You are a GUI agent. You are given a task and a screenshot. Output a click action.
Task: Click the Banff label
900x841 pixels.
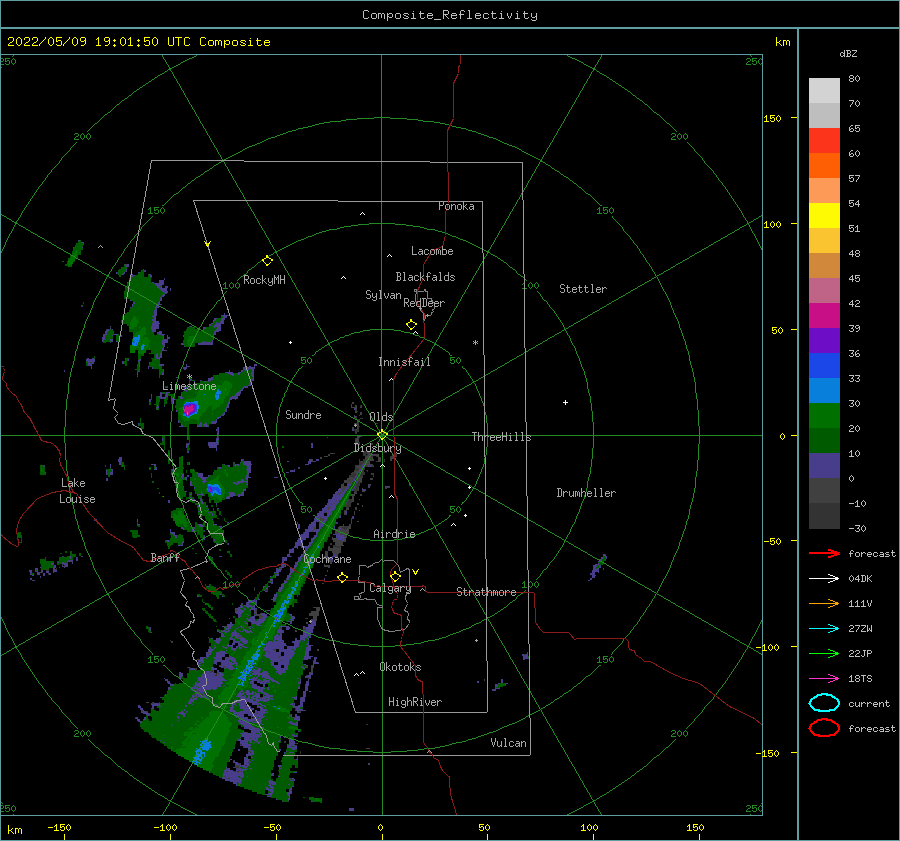[x=165, y=557]
